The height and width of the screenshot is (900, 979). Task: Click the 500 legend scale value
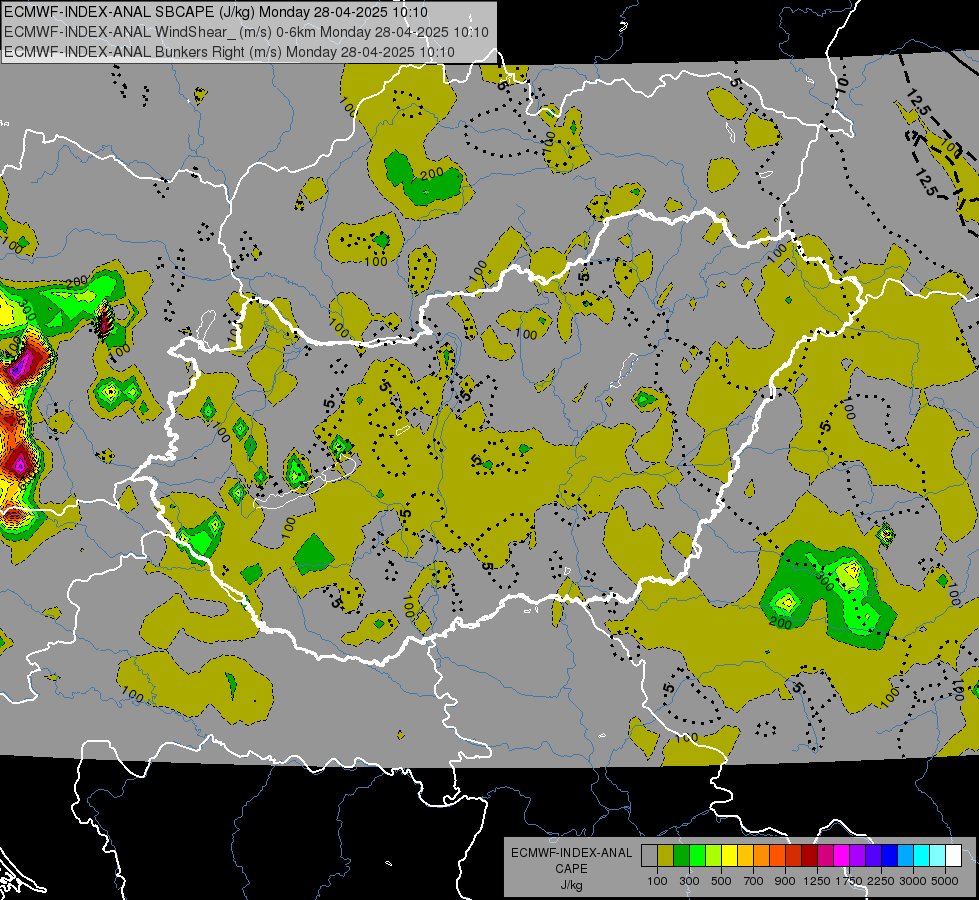[721, 881]
